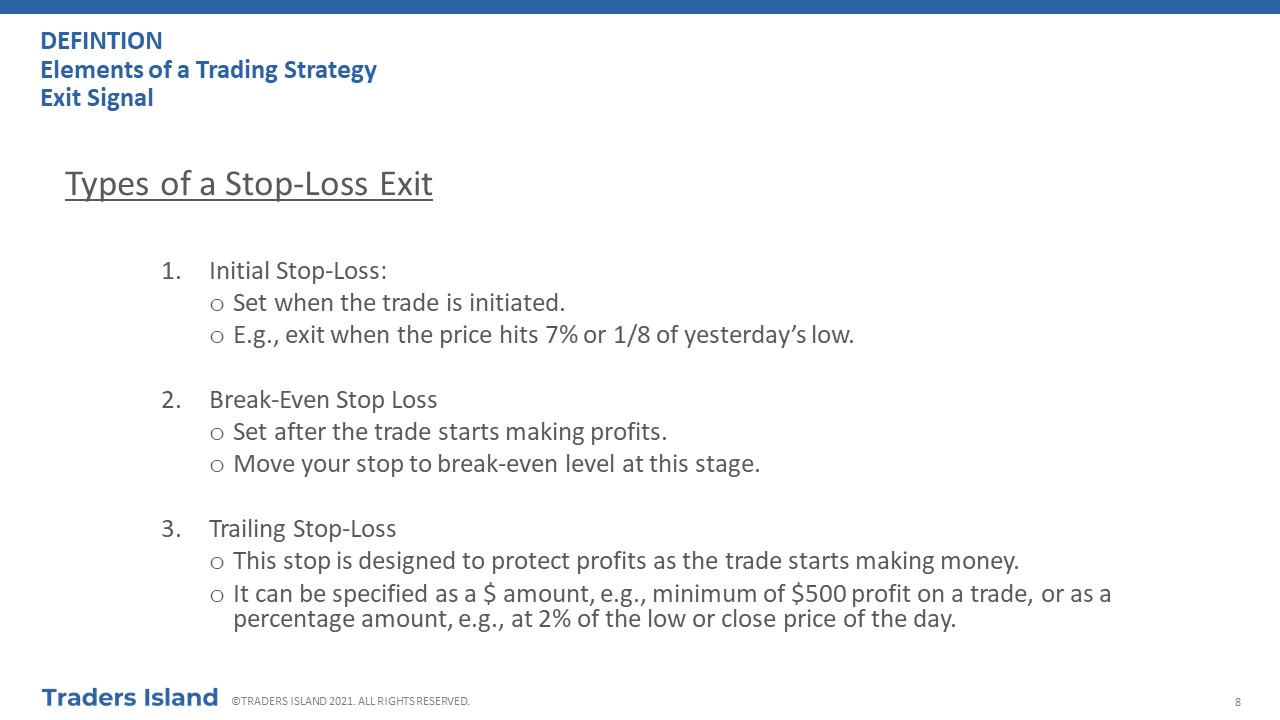Select the 'Elements of a Trading Strategy' title

coord(208,70)
